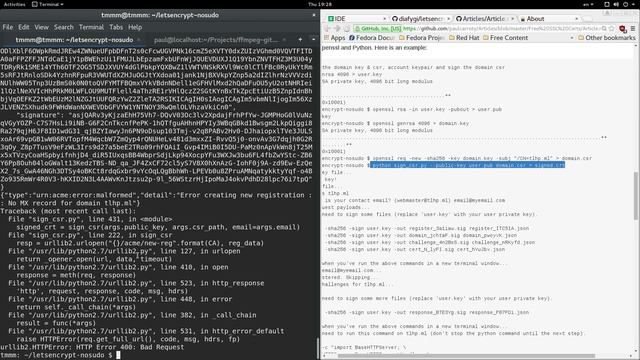Open the Apps bookmarks shortcut
The image size is (640, 360).
[334, 38]
